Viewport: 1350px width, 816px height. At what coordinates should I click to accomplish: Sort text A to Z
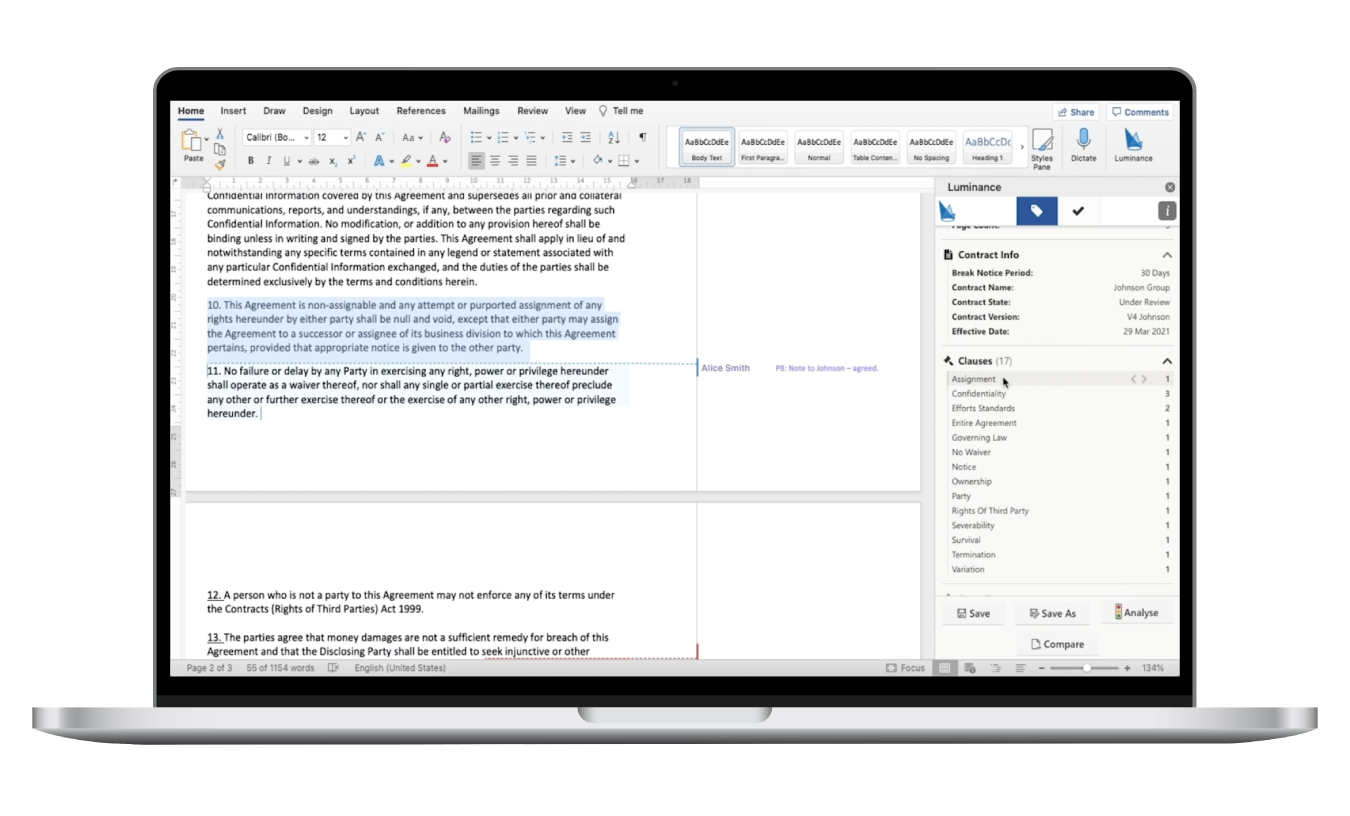[614, 137]
